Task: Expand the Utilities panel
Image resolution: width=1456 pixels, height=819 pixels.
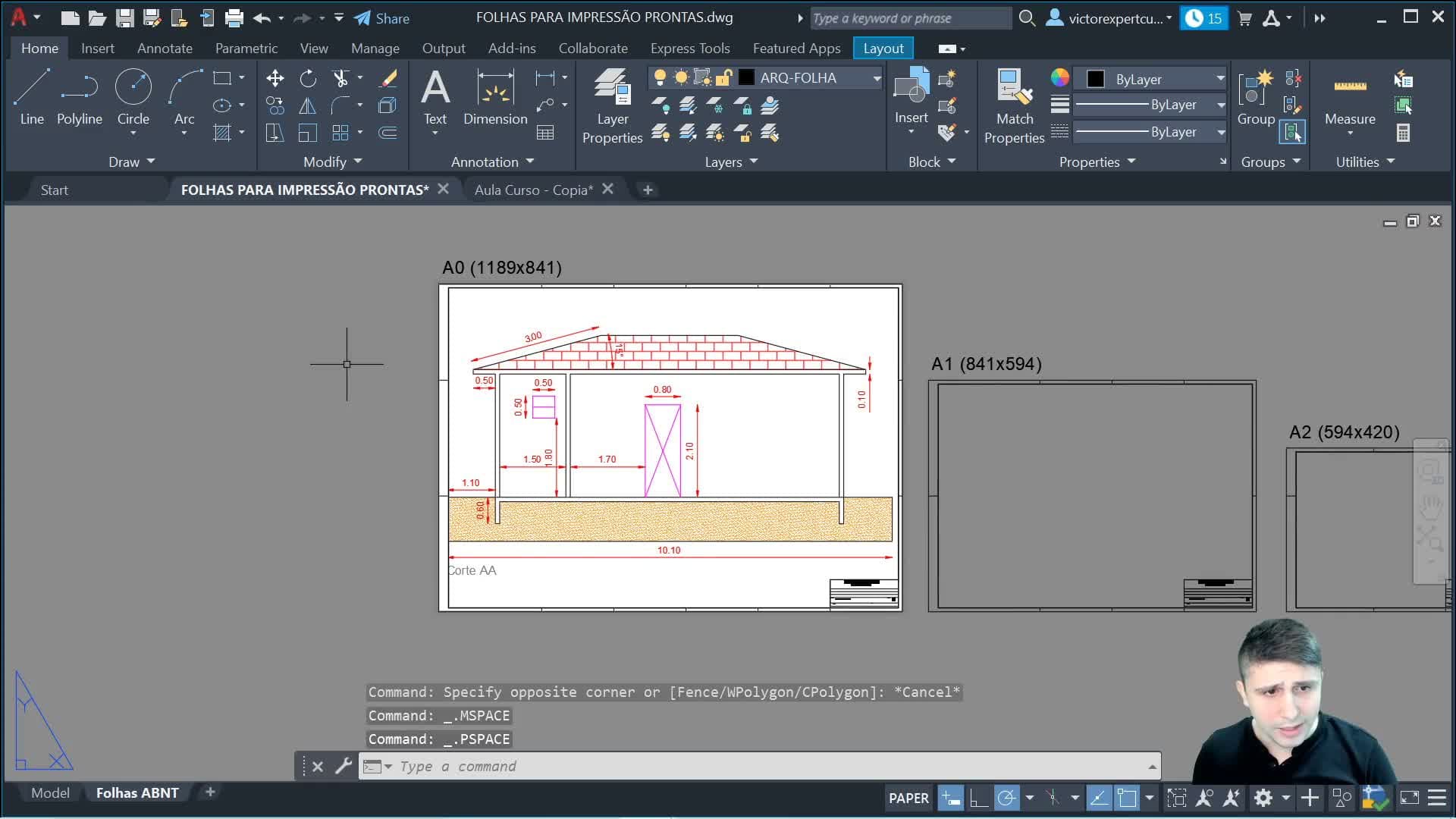Action: tap(1364, 162)
